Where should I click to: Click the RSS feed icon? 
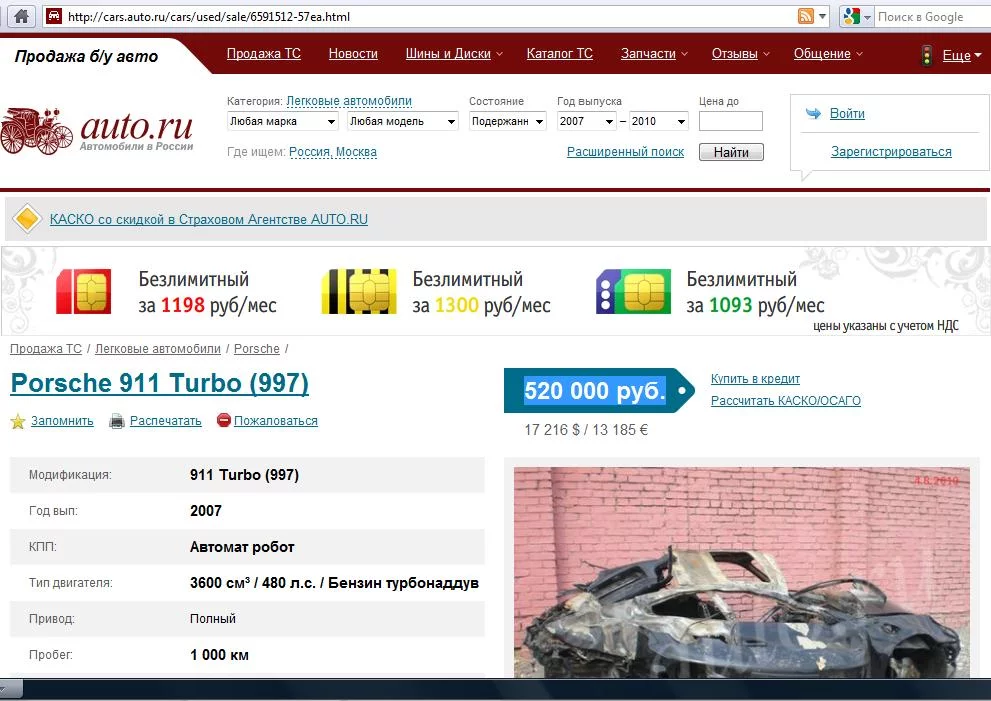pyautogui.click(x=805, y=16)
